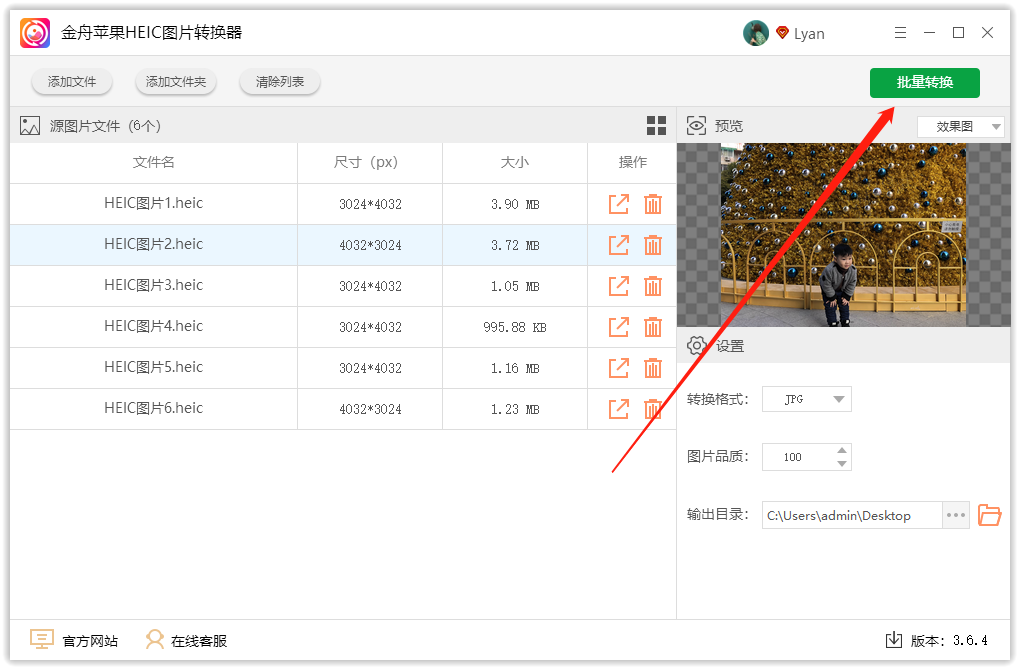Click the 文件名 column header
1020x670 pixels.
[x=154, y=163]
